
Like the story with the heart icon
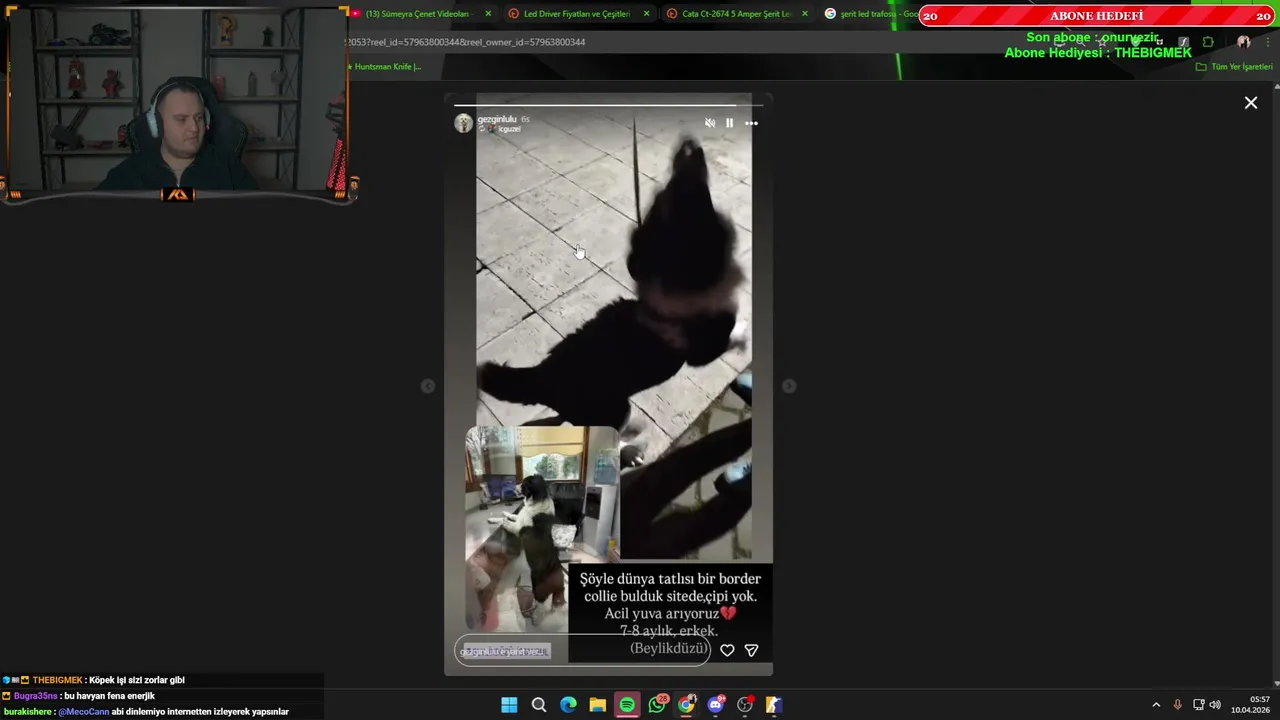727,650
